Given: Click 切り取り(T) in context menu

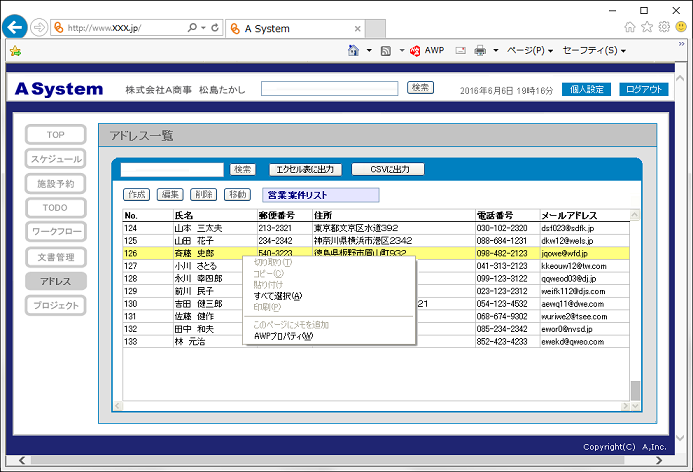Looking at the screenshot, I should click(273, 263).
